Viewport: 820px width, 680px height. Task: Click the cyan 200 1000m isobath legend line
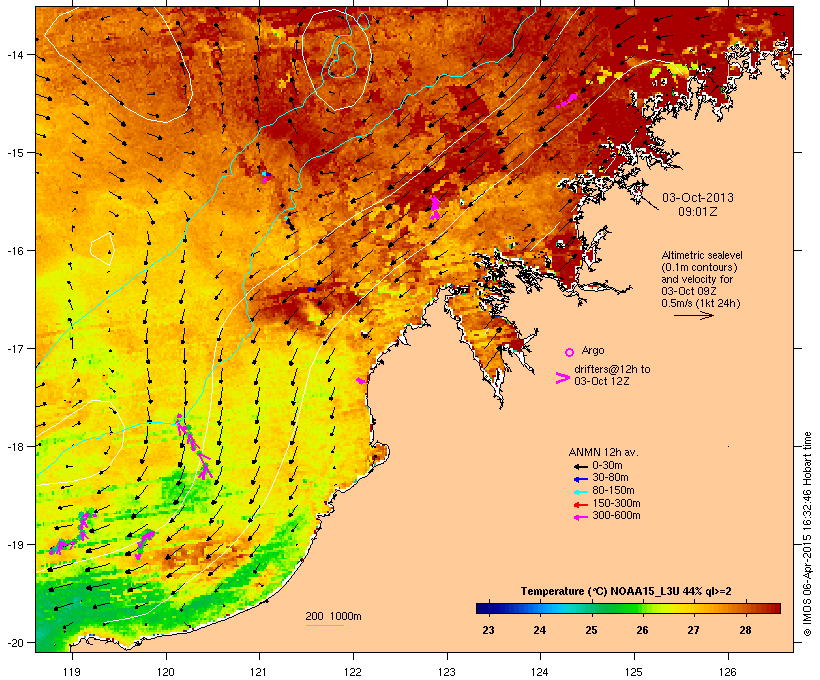tap(324, 626)
